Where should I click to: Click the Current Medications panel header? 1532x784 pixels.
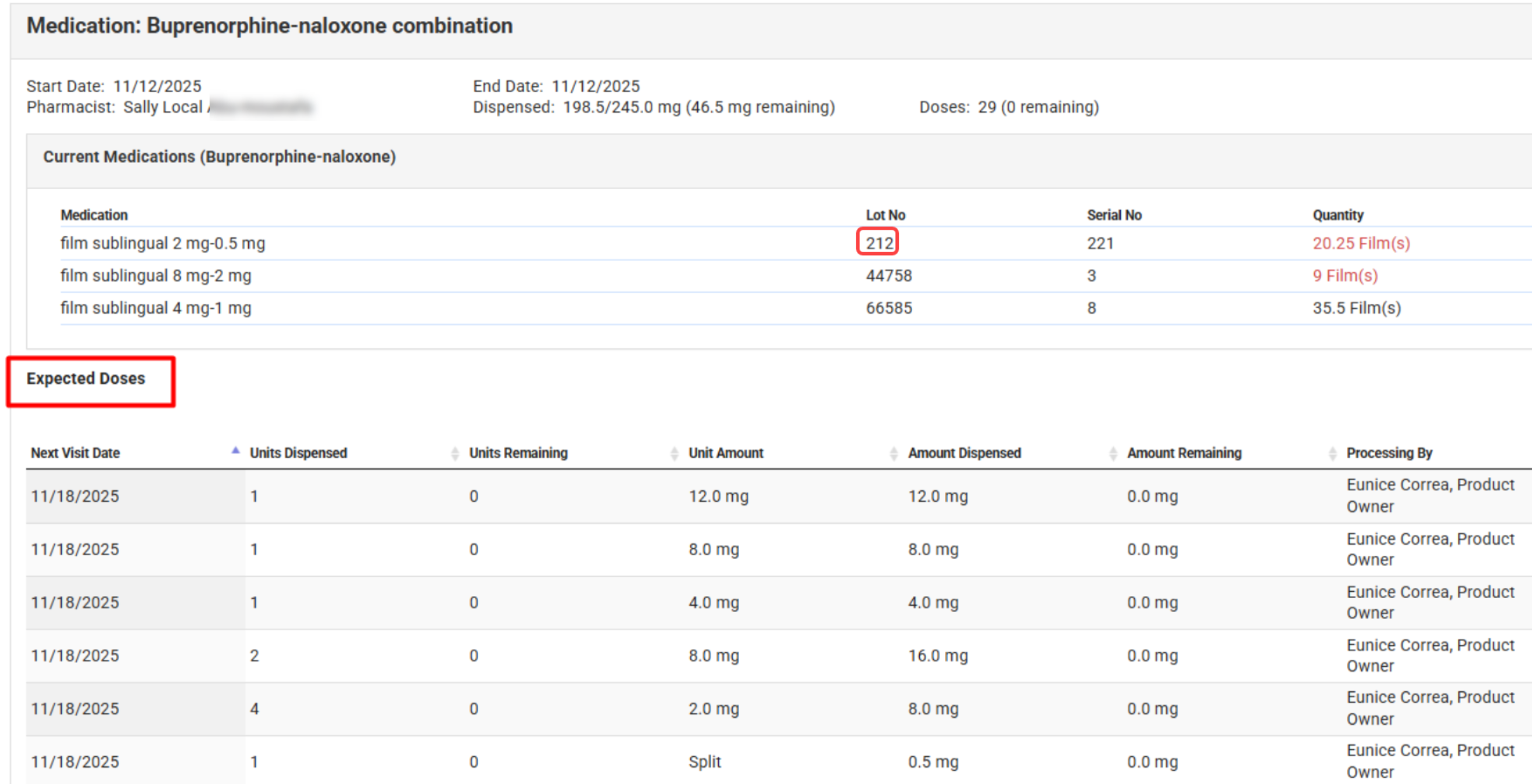pyautogui.click(x=220, y=157)
